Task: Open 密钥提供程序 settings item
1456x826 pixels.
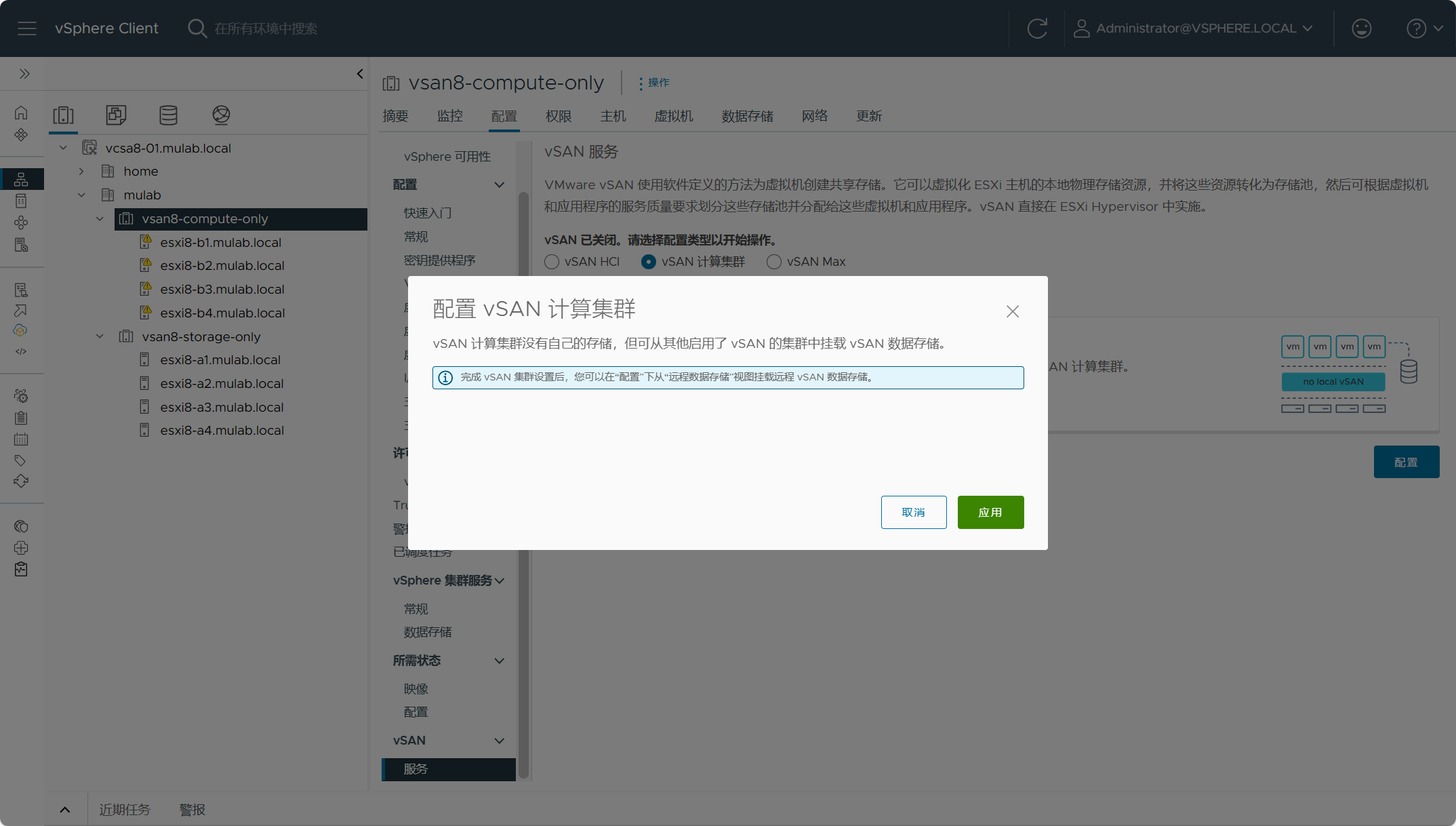Action: pos(439,260)
